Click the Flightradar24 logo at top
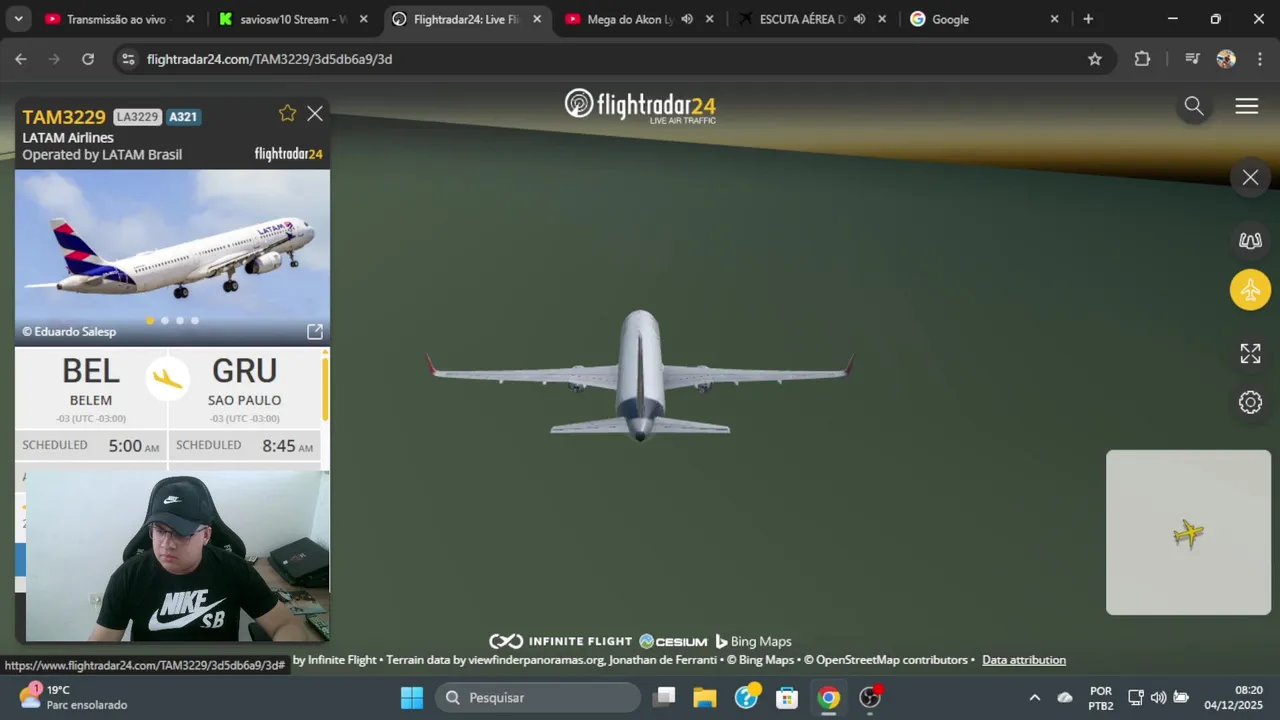1280x720 pixels. point(640,106)
